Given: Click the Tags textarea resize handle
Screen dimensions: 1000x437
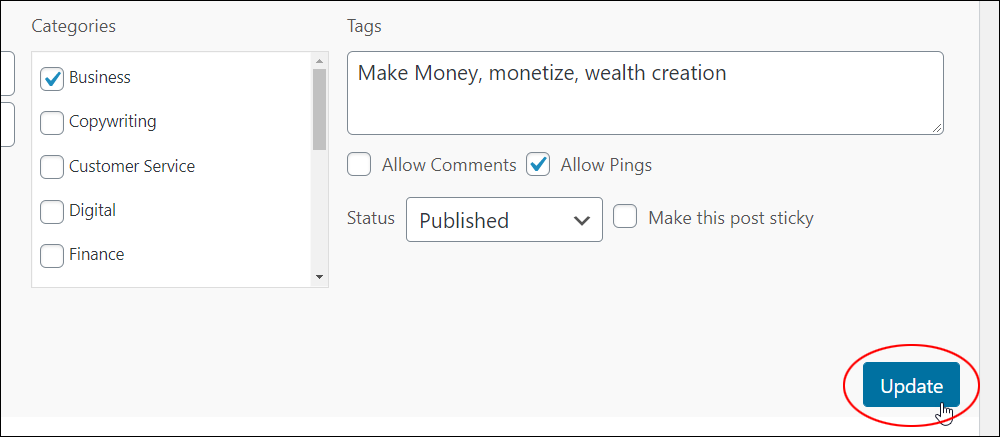Looking at the screenshot, I should (x=936, y=128).
